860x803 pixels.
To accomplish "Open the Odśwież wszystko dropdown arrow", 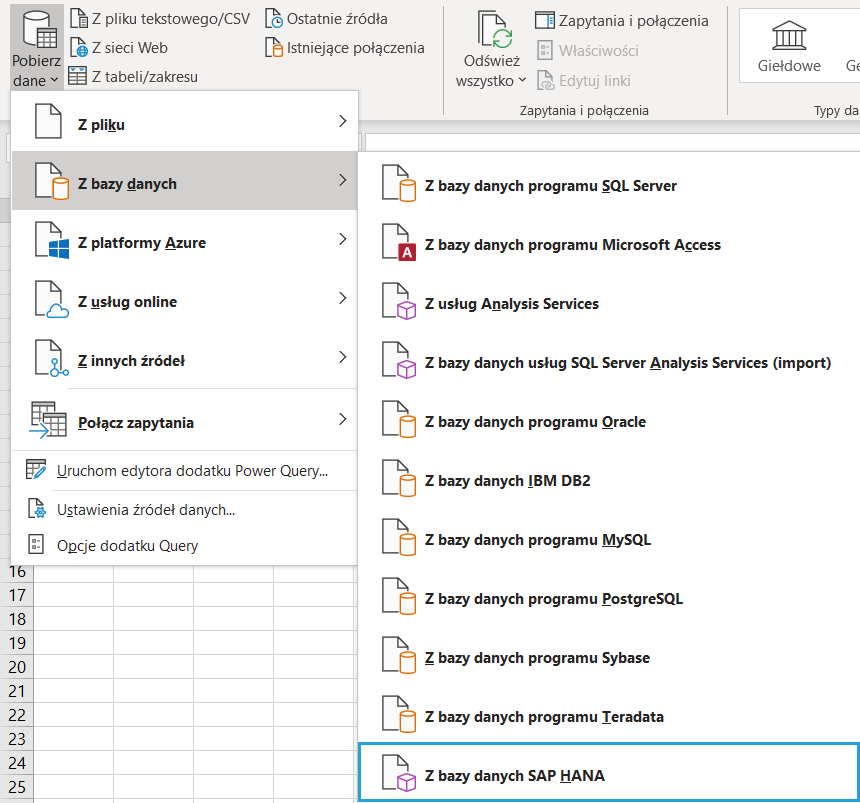I will (522, 81).
